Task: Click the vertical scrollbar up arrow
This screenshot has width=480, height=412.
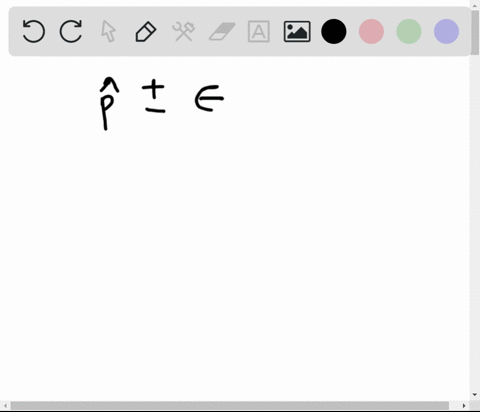Action: (x=475, y=5)
